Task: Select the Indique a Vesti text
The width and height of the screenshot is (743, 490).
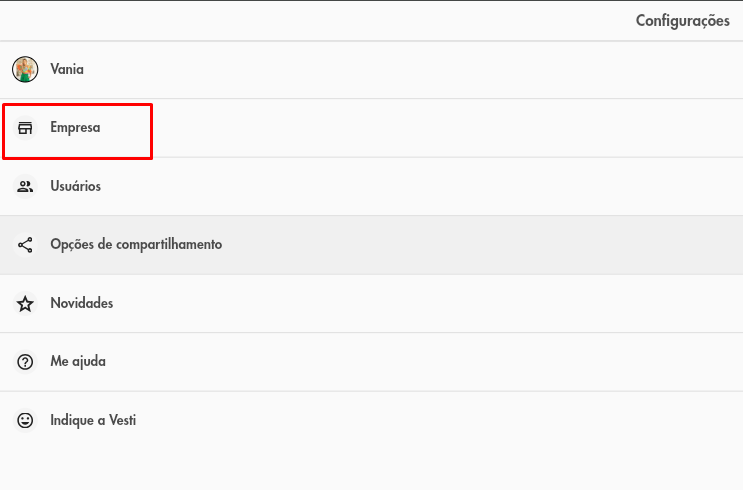Action: coord(93,420)
